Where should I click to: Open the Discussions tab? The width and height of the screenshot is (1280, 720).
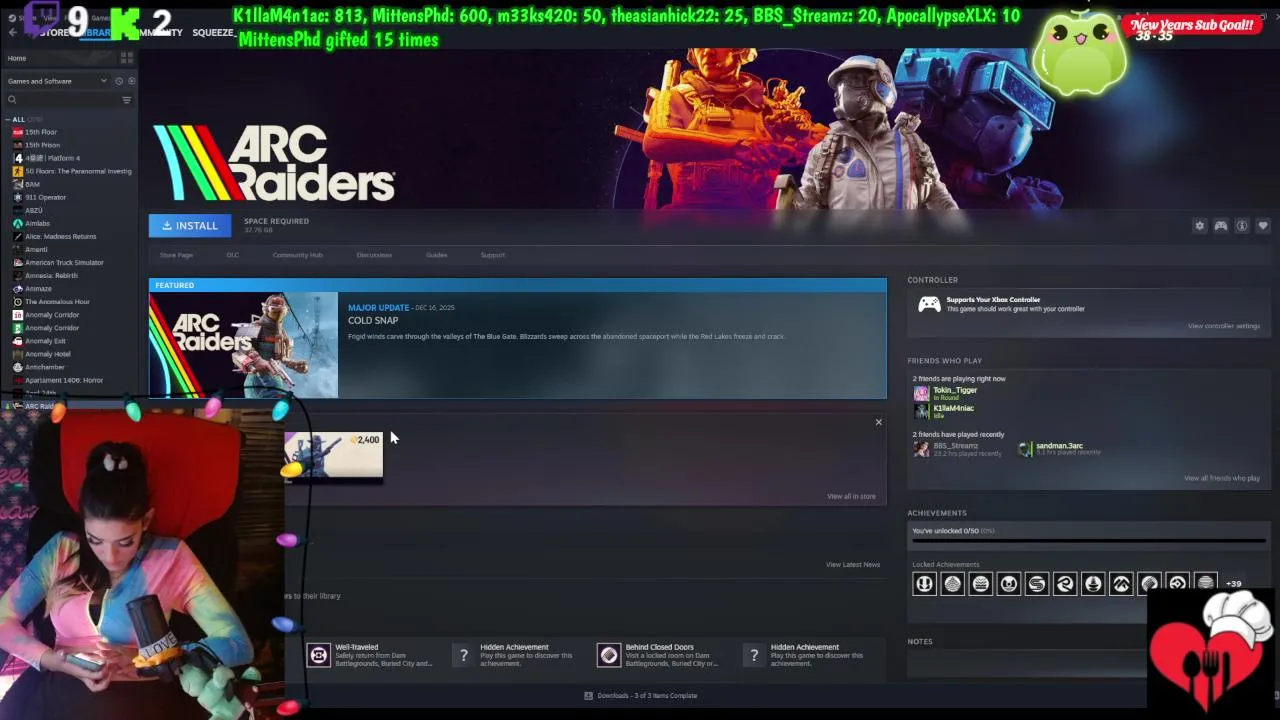pos(374,255)
